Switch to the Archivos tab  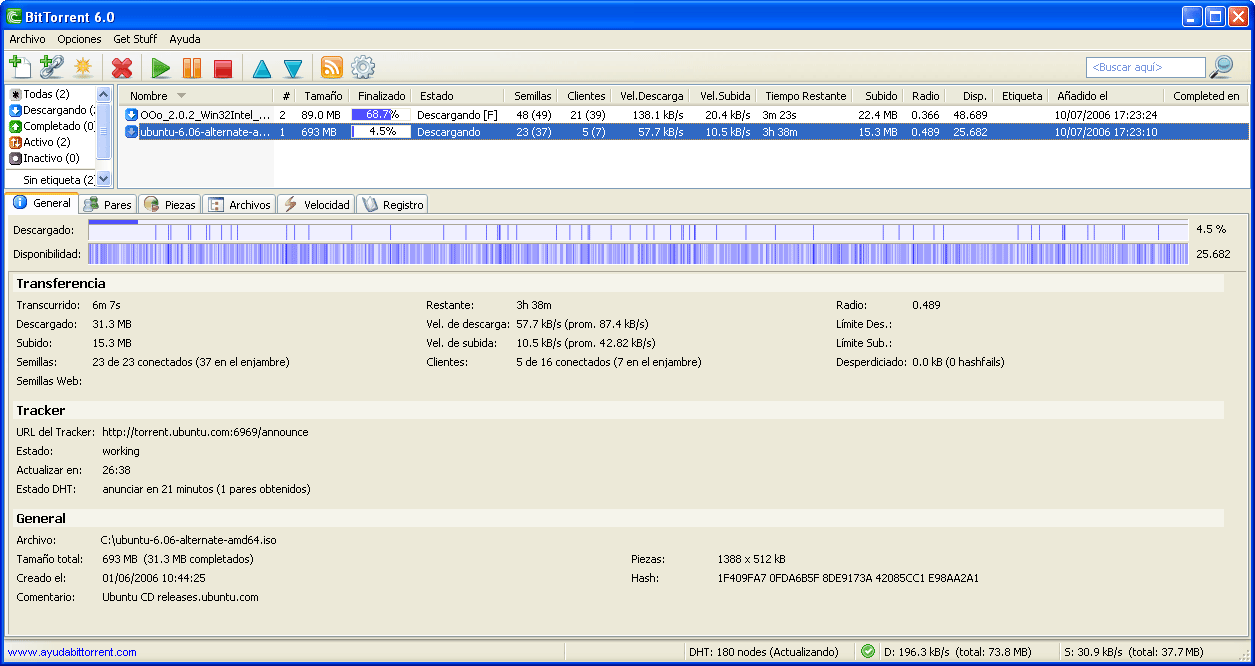(240, 204)
